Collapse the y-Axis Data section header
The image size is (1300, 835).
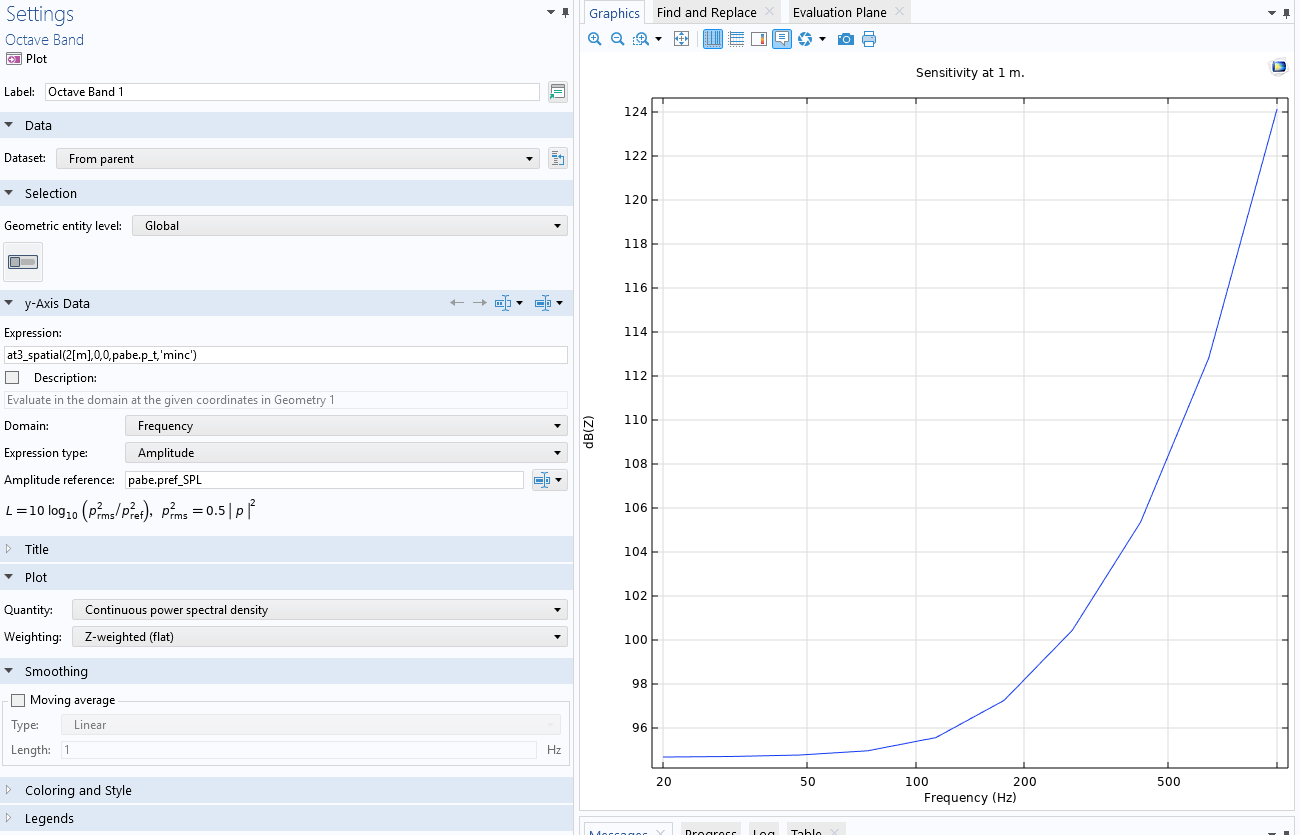(x=57, y=303)
